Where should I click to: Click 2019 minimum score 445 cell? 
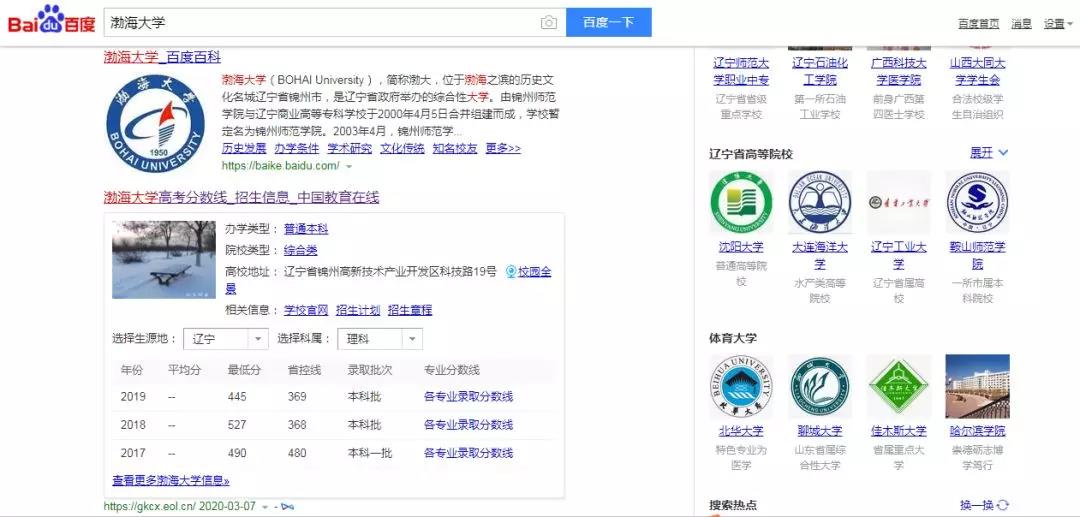pyautogui.click(x=237, y=397)
